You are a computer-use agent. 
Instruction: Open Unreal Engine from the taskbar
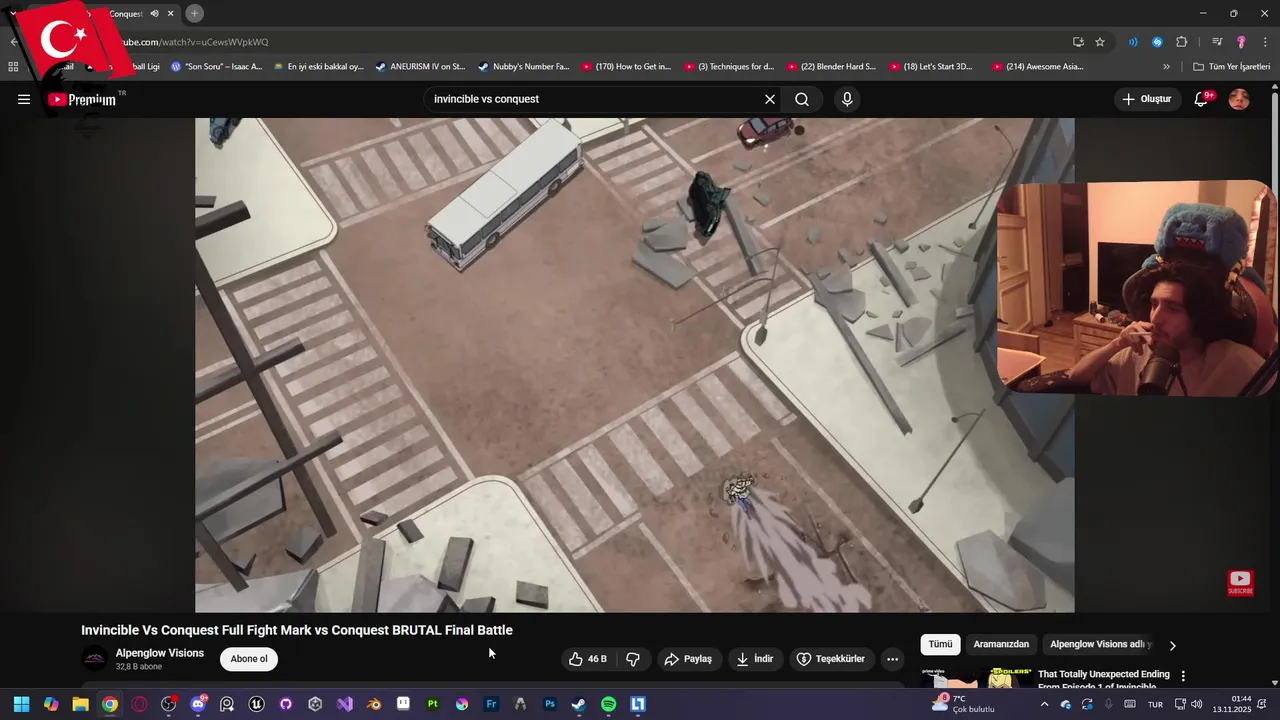[256, 704]
